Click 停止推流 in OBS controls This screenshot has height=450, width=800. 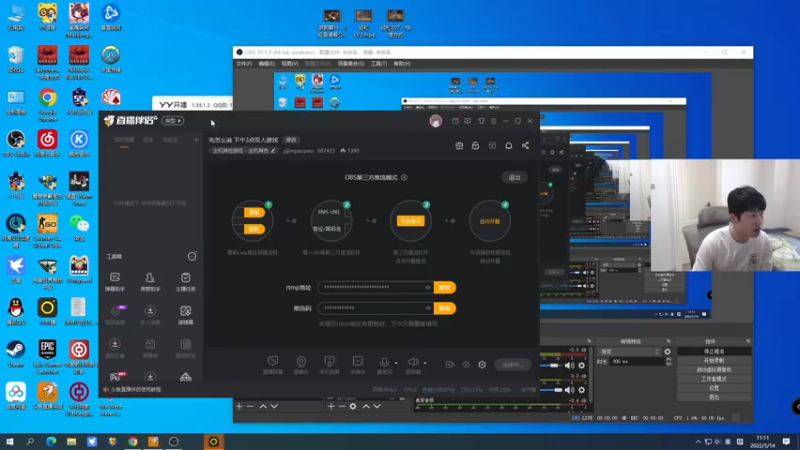pos(714,352)
